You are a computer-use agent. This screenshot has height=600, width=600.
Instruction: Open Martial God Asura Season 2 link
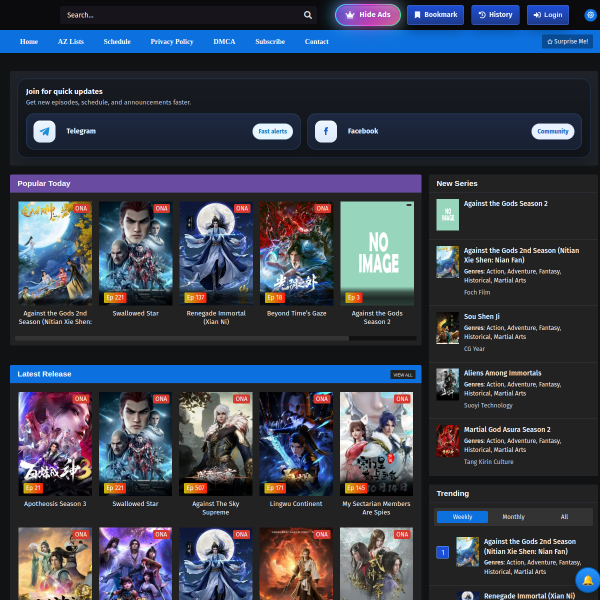507,429
